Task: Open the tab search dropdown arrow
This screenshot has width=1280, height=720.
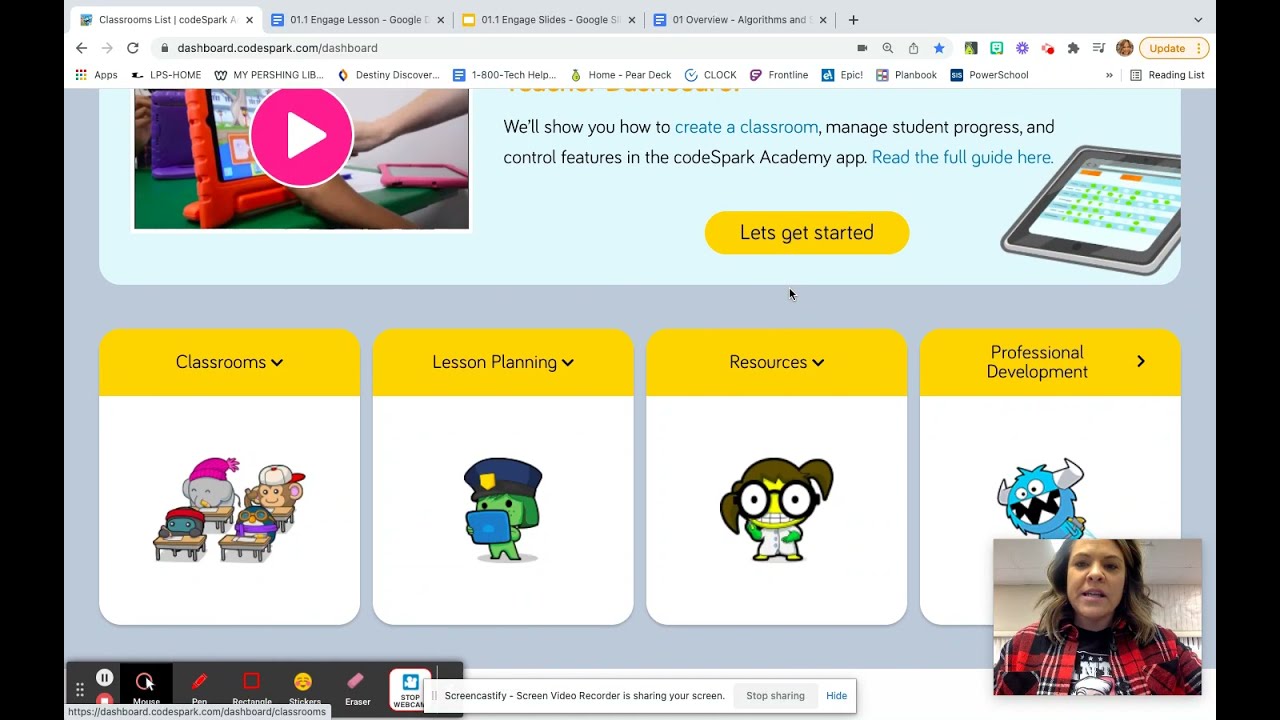Action: pos(1198,20)
